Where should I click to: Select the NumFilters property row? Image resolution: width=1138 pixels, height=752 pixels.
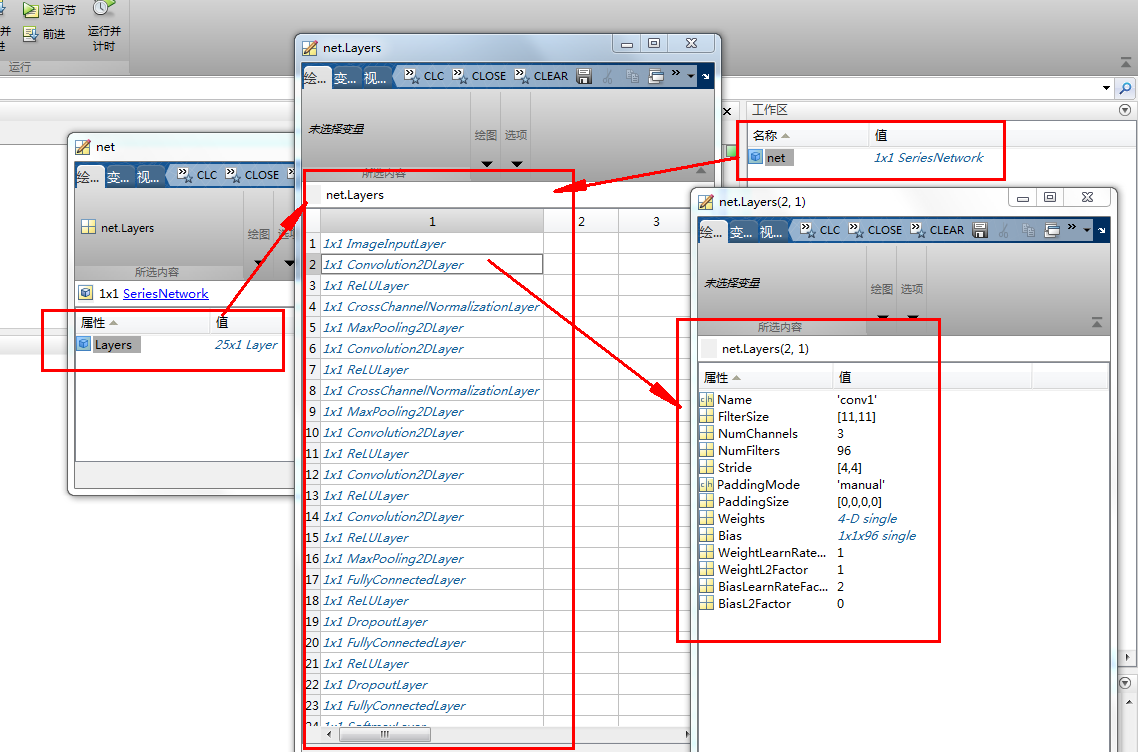(903, 451)
